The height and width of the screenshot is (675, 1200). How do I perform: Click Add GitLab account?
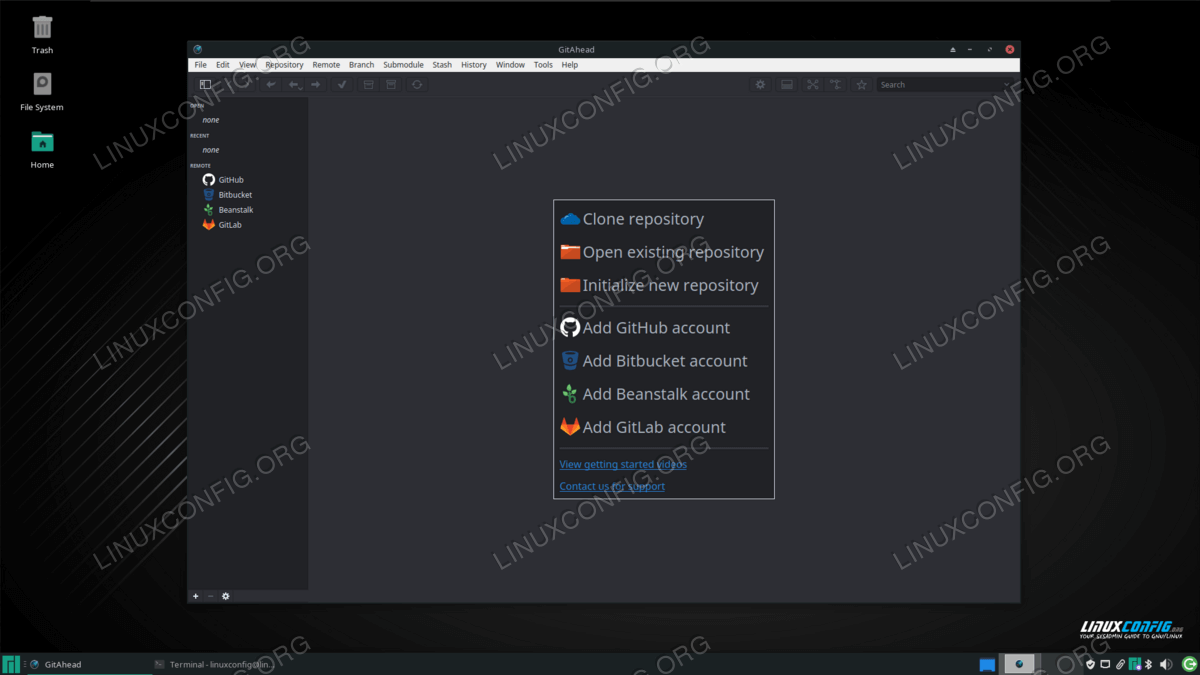click(643, 427)
